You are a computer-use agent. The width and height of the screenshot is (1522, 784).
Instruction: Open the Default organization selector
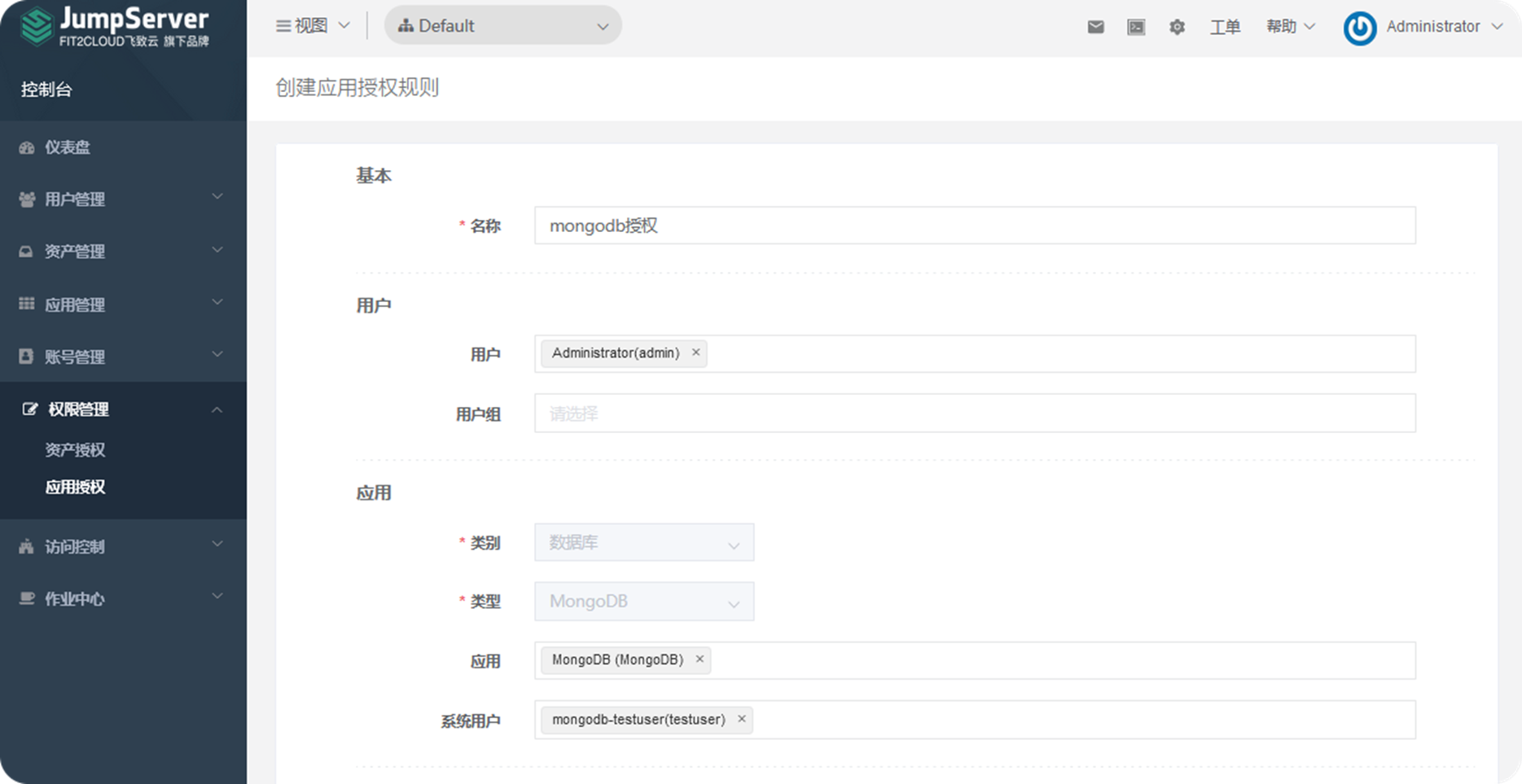pos(502,25)
